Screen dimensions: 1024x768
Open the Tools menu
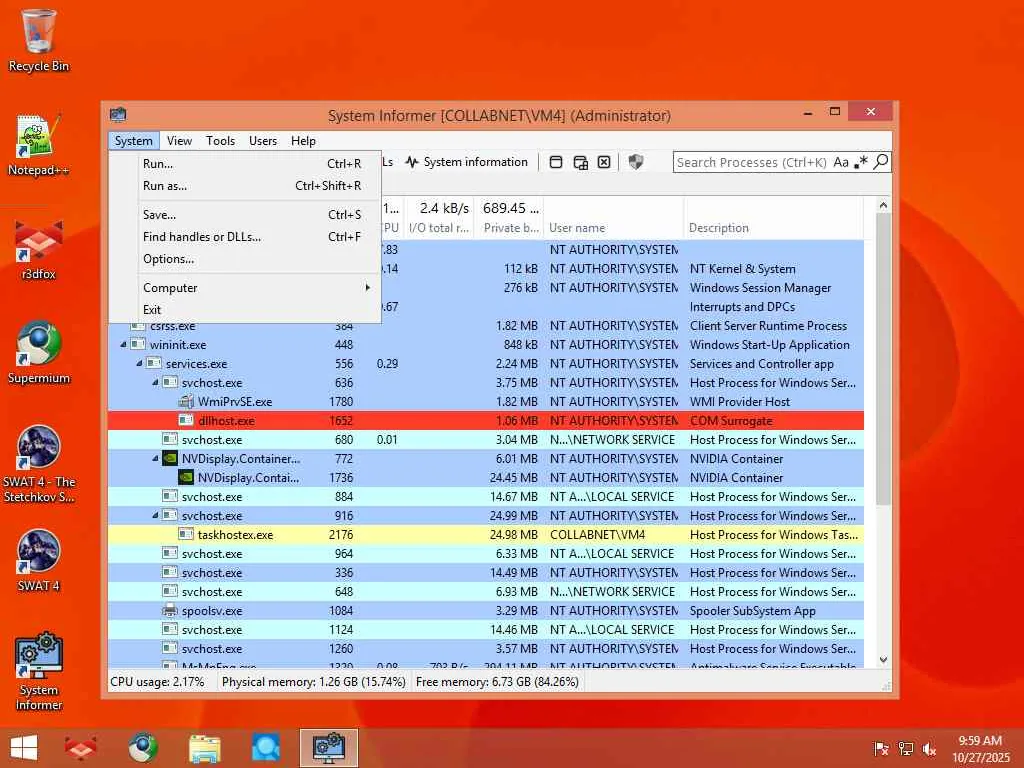220,140
